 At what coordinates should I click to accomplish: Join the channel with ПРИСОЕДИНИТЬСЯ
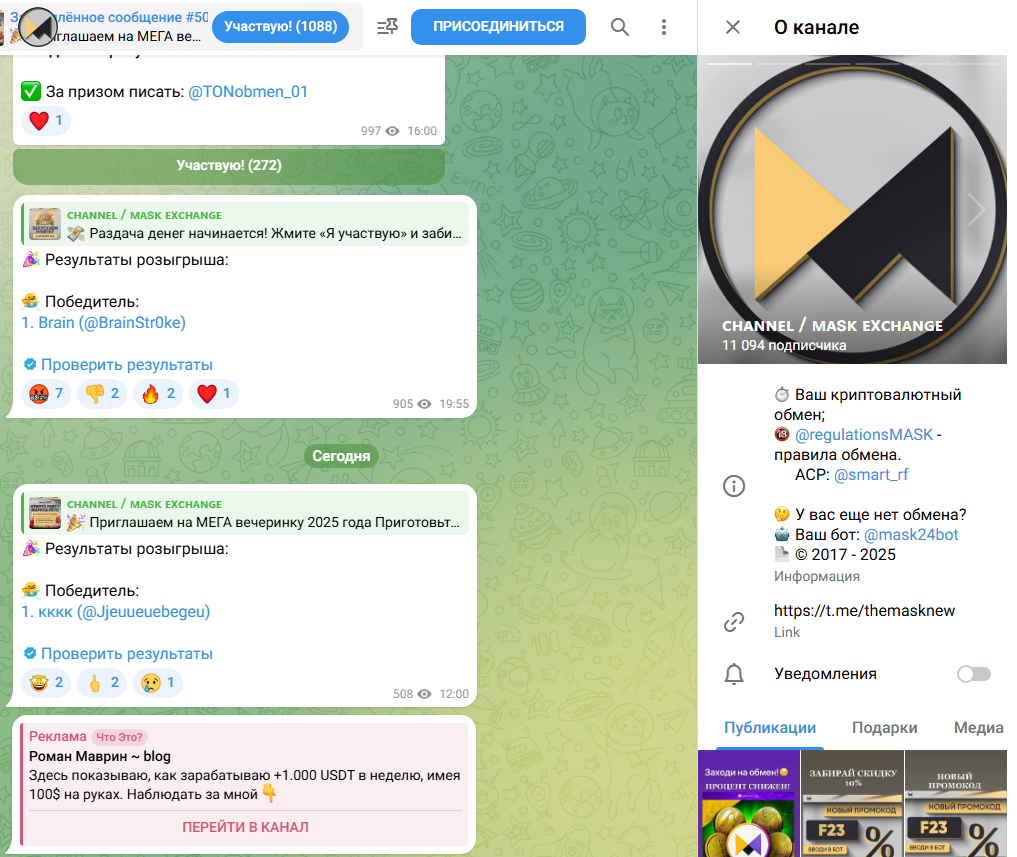pyautogui.click(x=498, y=27)
